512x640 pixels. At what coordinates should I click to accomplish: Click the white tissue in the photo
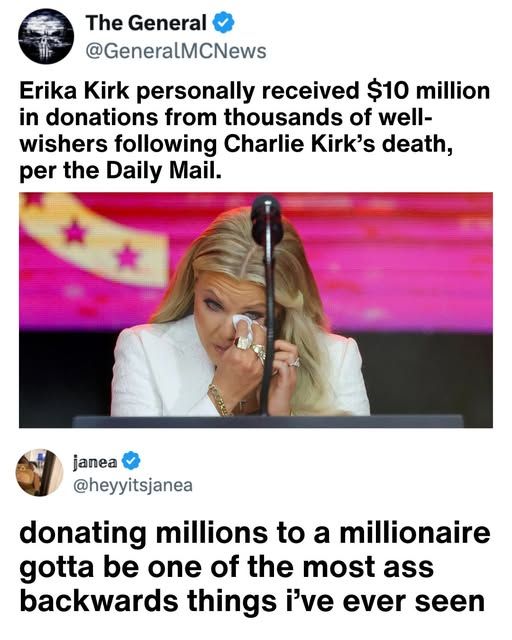tap(243, 322)
